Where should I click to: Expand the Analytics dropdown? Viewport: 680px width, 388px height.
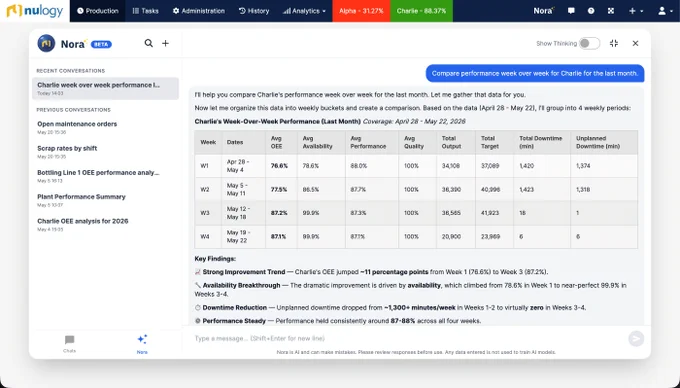[304, 11]
